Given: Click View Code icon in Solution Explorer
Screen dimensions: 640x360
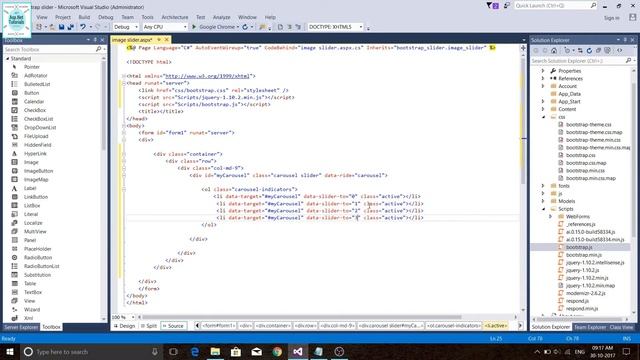Looking at the screenshot, I should 620,51.
